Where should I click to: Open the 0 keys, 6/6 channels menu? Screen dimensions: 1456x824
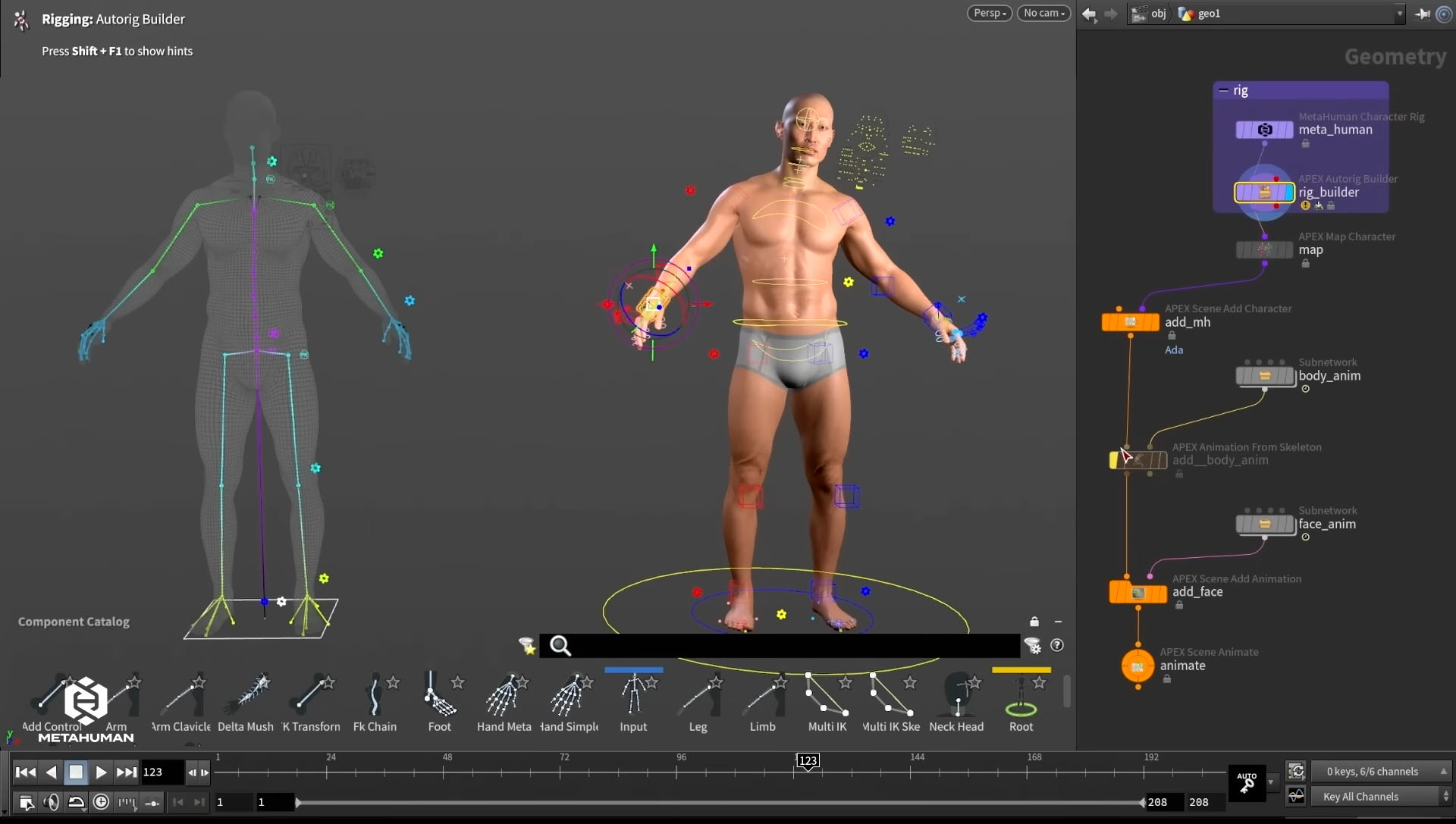(1380, 772)
